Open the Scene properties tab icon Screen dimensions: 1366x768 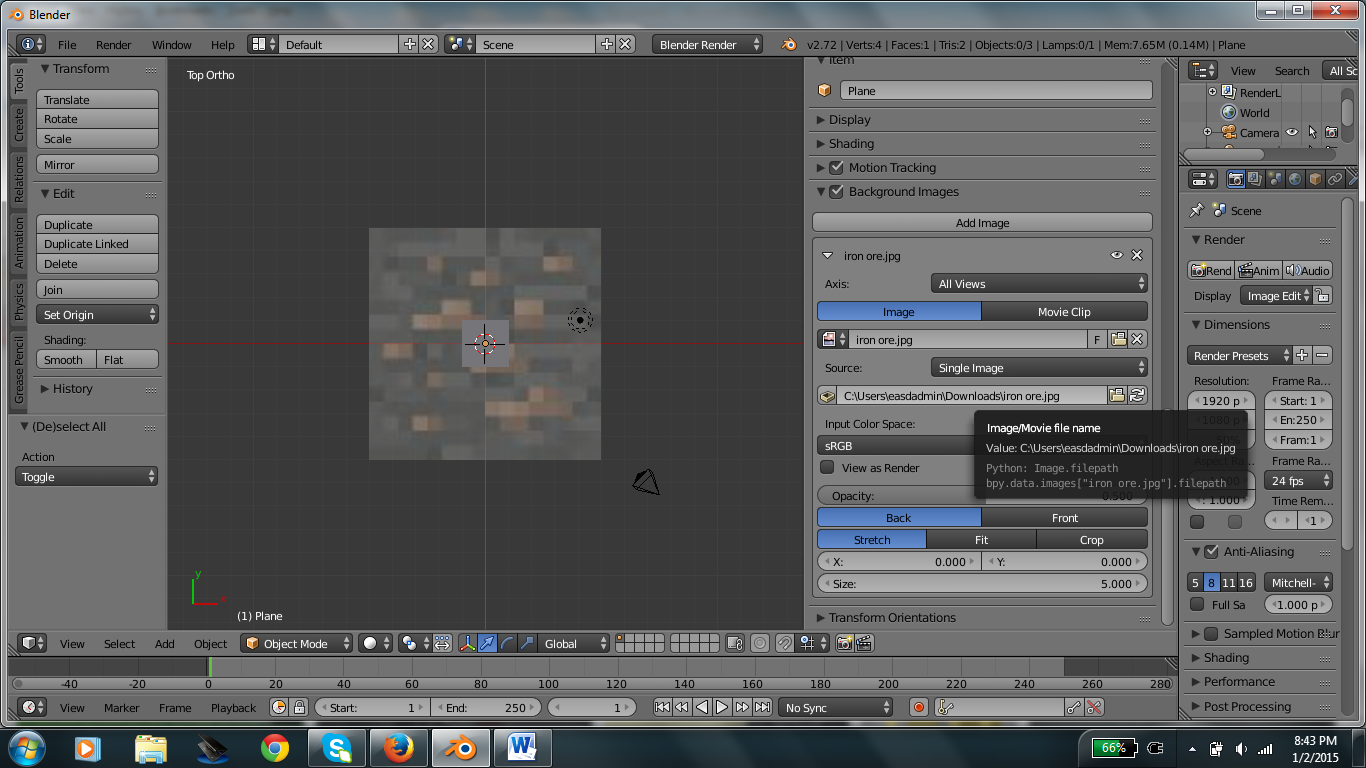pyautogui.click(x=1275, y=179)
